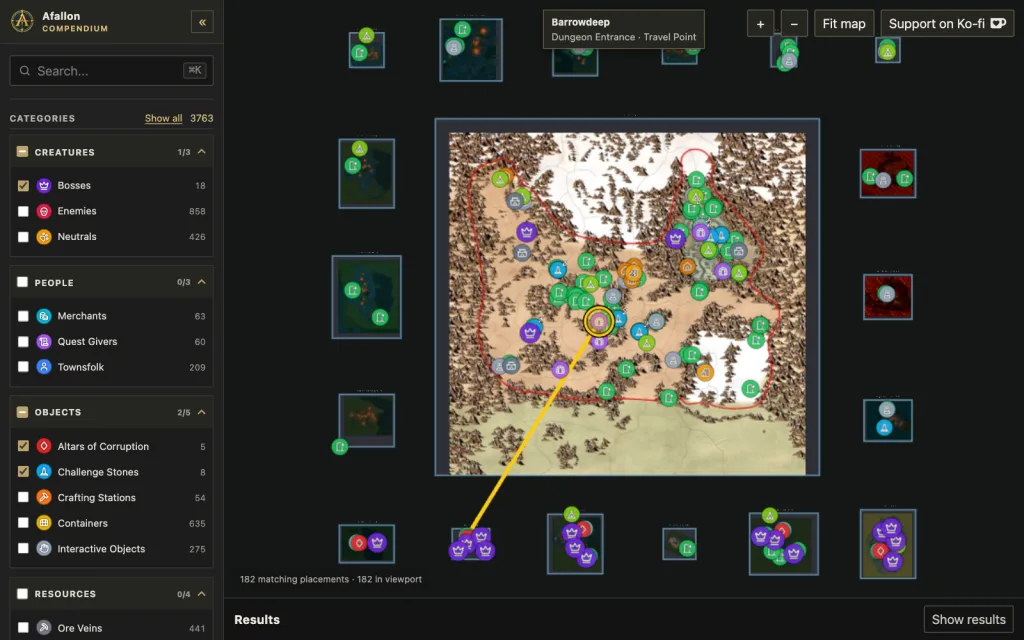Viewport: 1024px width, 640px height.
Task: Select the highlighted Barrowdeep marker on map
Action: tap(598, 321)
